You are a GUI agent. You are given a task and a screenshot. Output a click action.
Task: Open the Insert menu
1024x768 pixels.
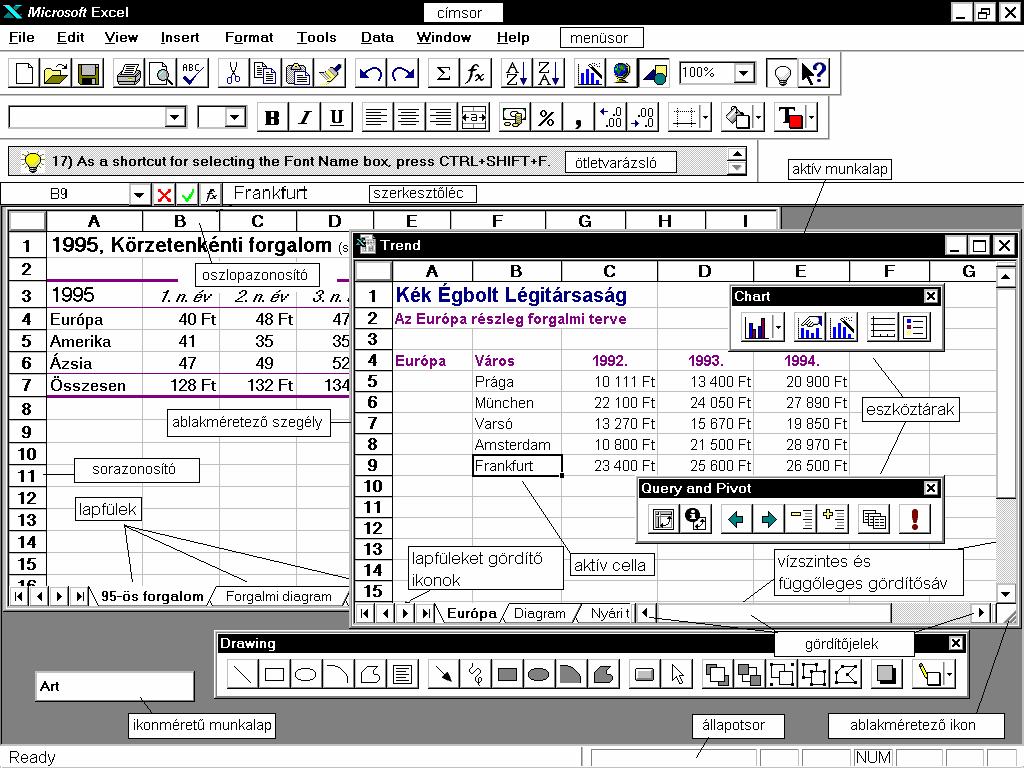(x=180, y=37)
